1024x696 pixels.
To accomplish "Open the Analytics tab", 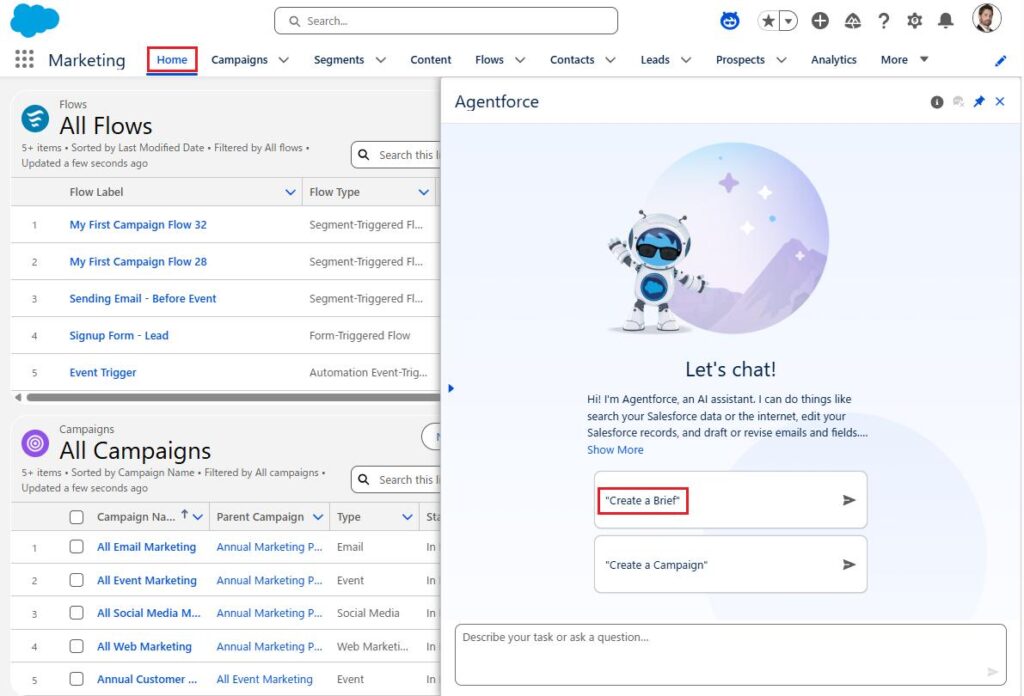I will coord(833,59).
